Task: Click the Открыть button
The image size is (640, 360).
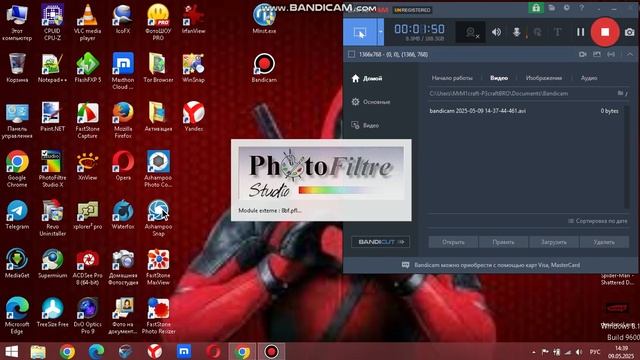Action: pos(453,242)
